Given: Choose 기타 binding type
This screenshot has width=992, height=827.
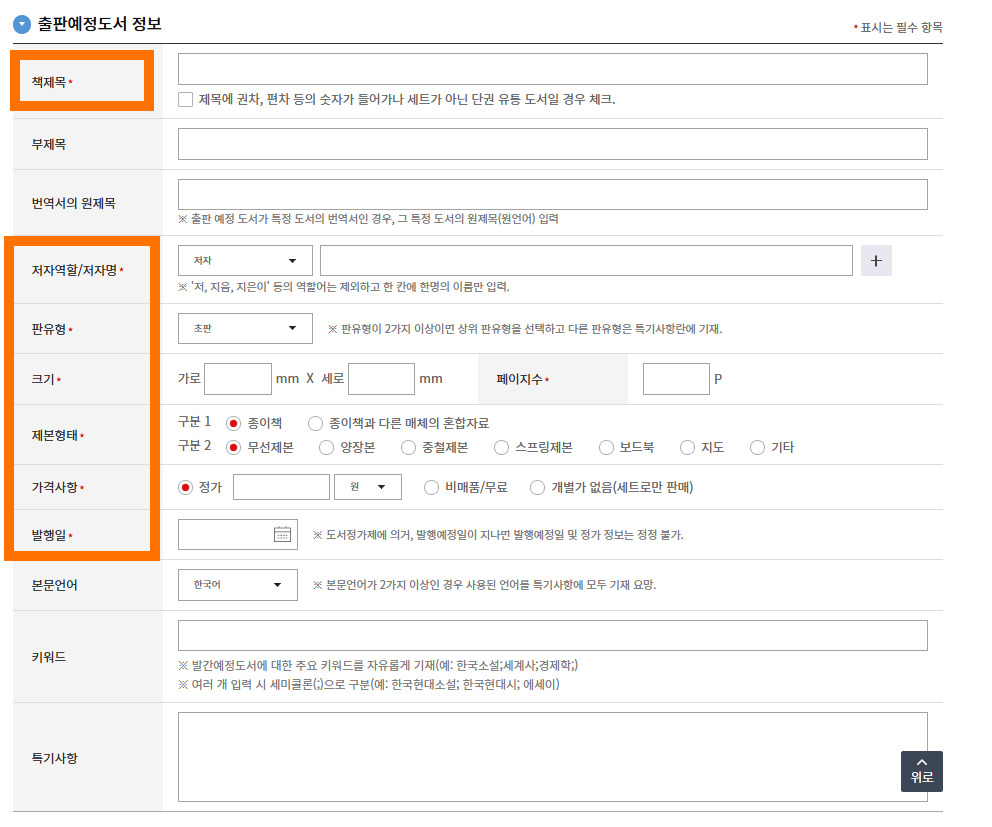Looking at the screenshot, I should click(x=757, y=448).
